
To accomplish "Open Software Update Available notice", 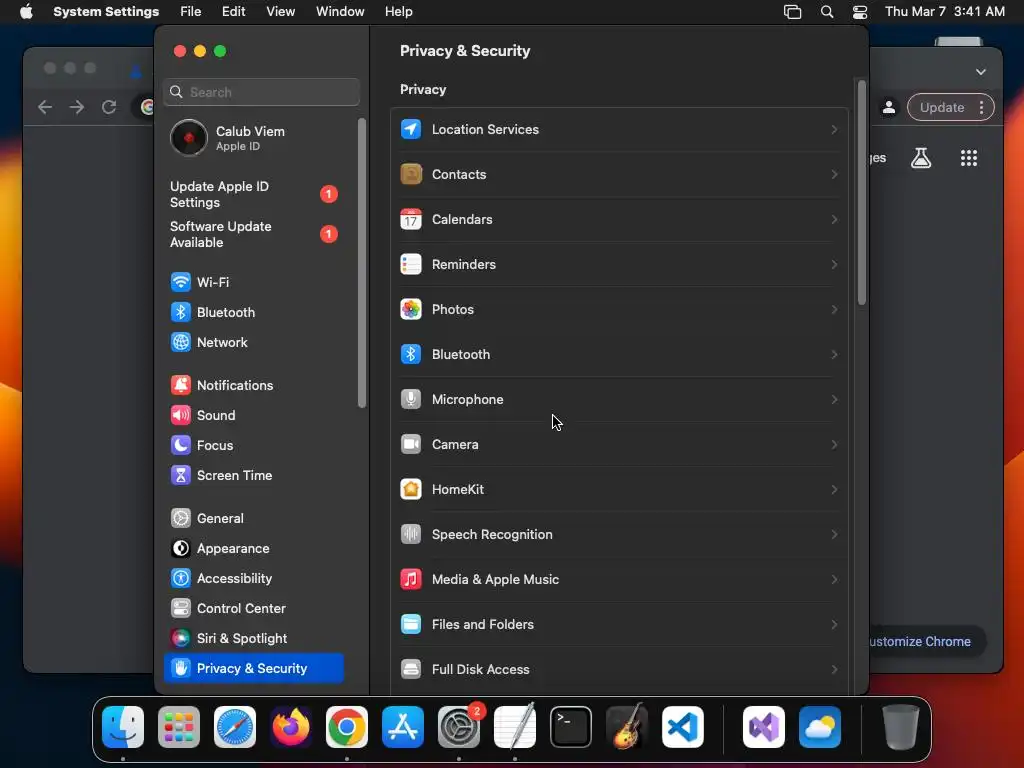I will point(255,234).
